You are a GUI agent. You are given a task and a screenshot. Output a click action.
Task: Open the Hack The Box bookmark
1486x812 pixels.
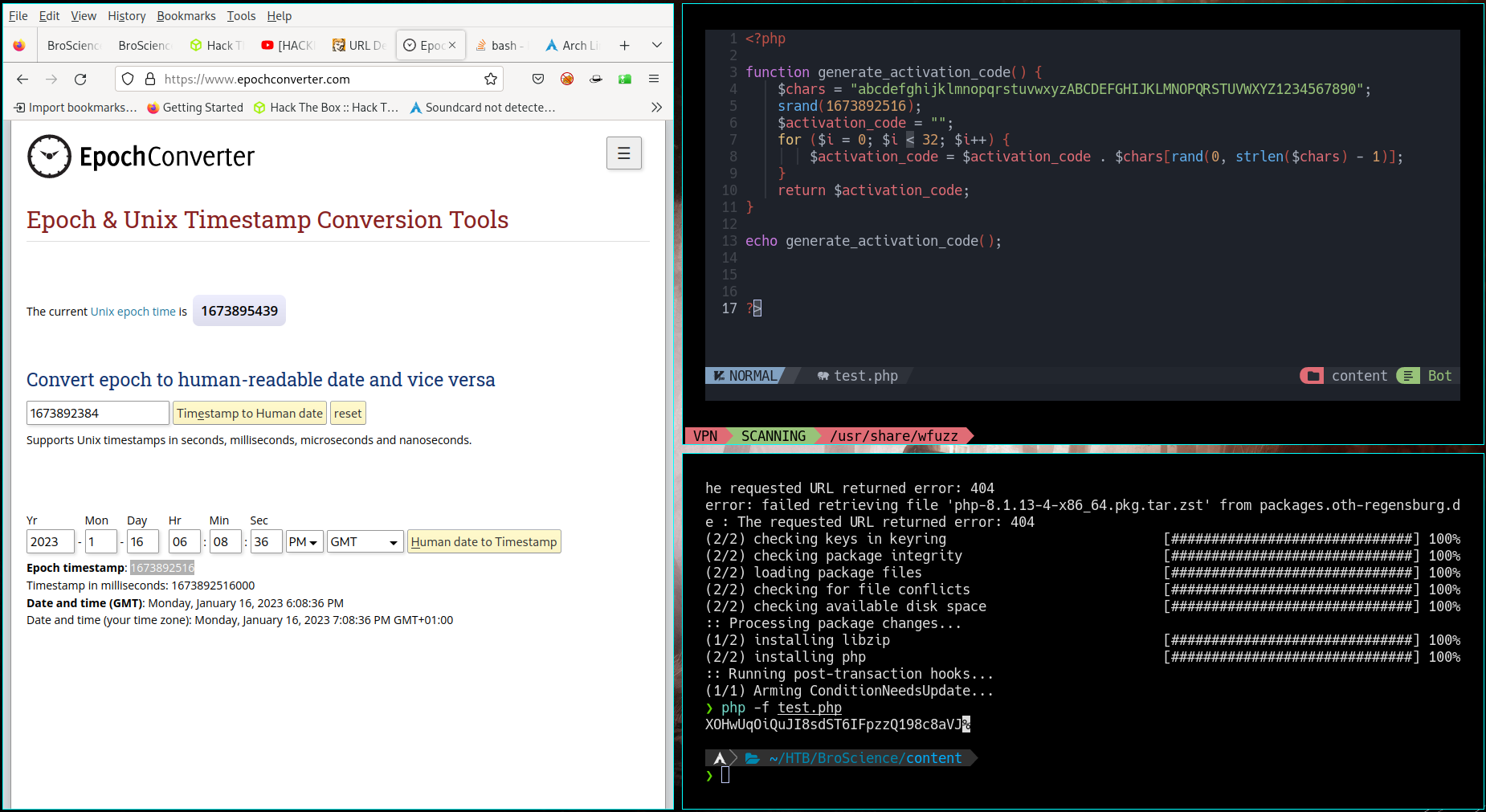326,108
